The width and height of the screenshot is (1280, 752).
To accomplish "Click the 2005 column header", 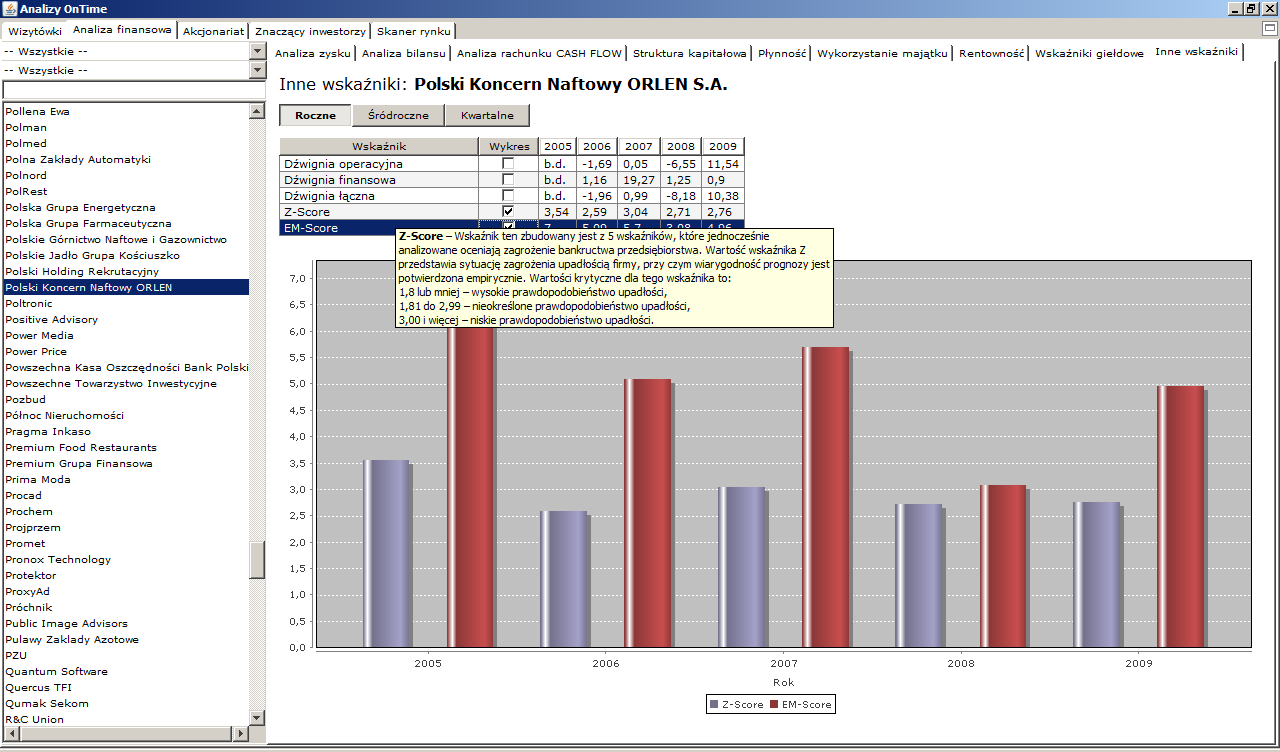I will pos(559,146).
